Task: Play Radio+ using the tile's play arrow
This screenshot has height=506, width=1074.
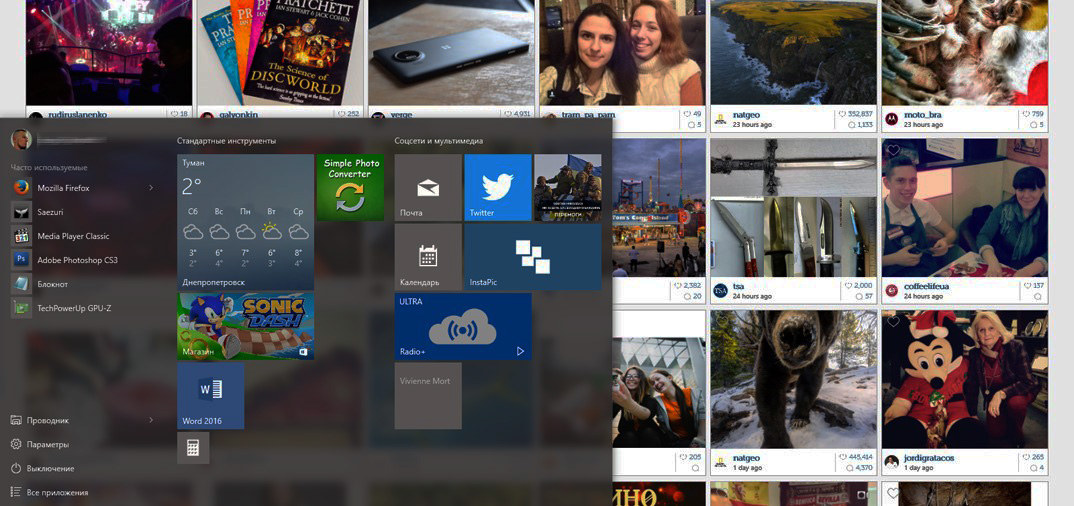Action: tap(520, 351)
